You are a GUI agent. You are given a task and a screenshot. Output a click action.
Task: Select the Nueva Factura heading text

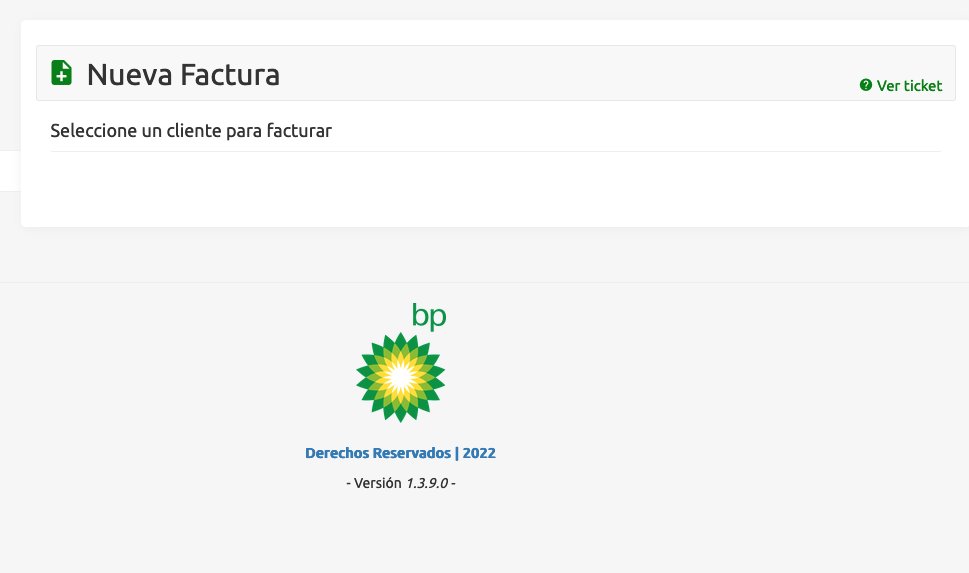coord(184,75)
